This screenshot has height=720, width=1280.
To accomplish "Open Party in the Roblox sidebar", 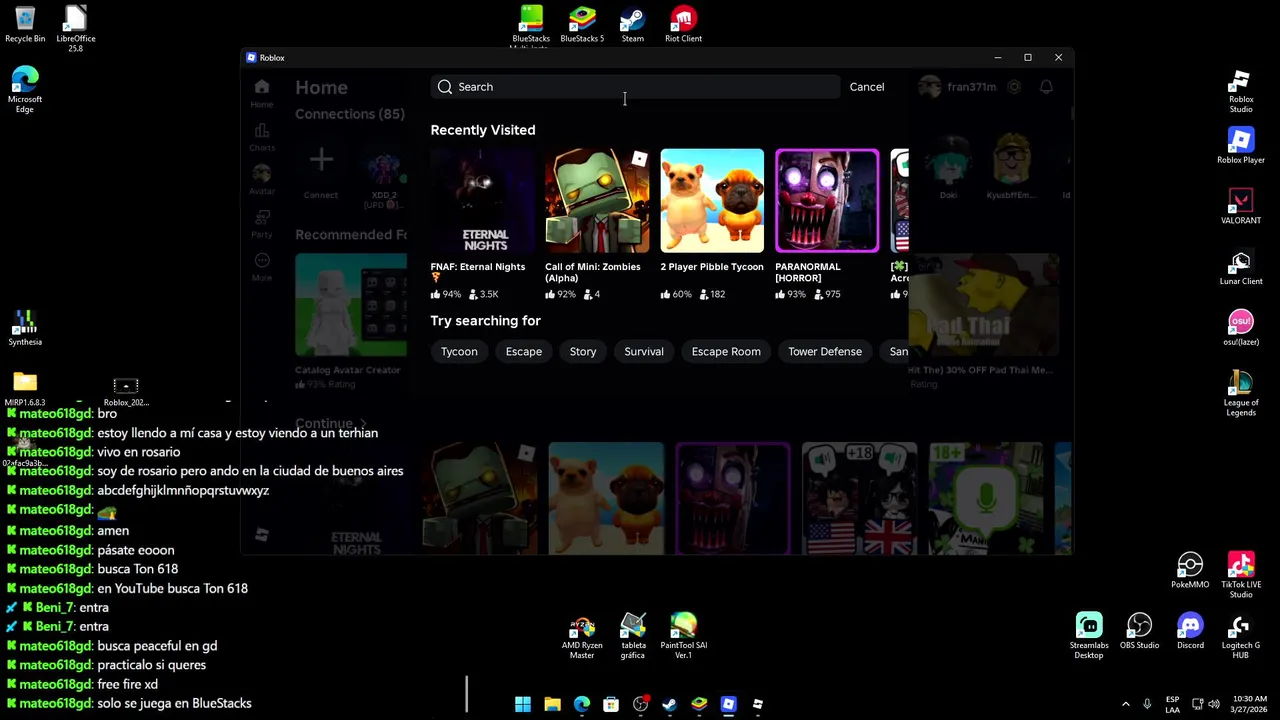I will point(262,223).
